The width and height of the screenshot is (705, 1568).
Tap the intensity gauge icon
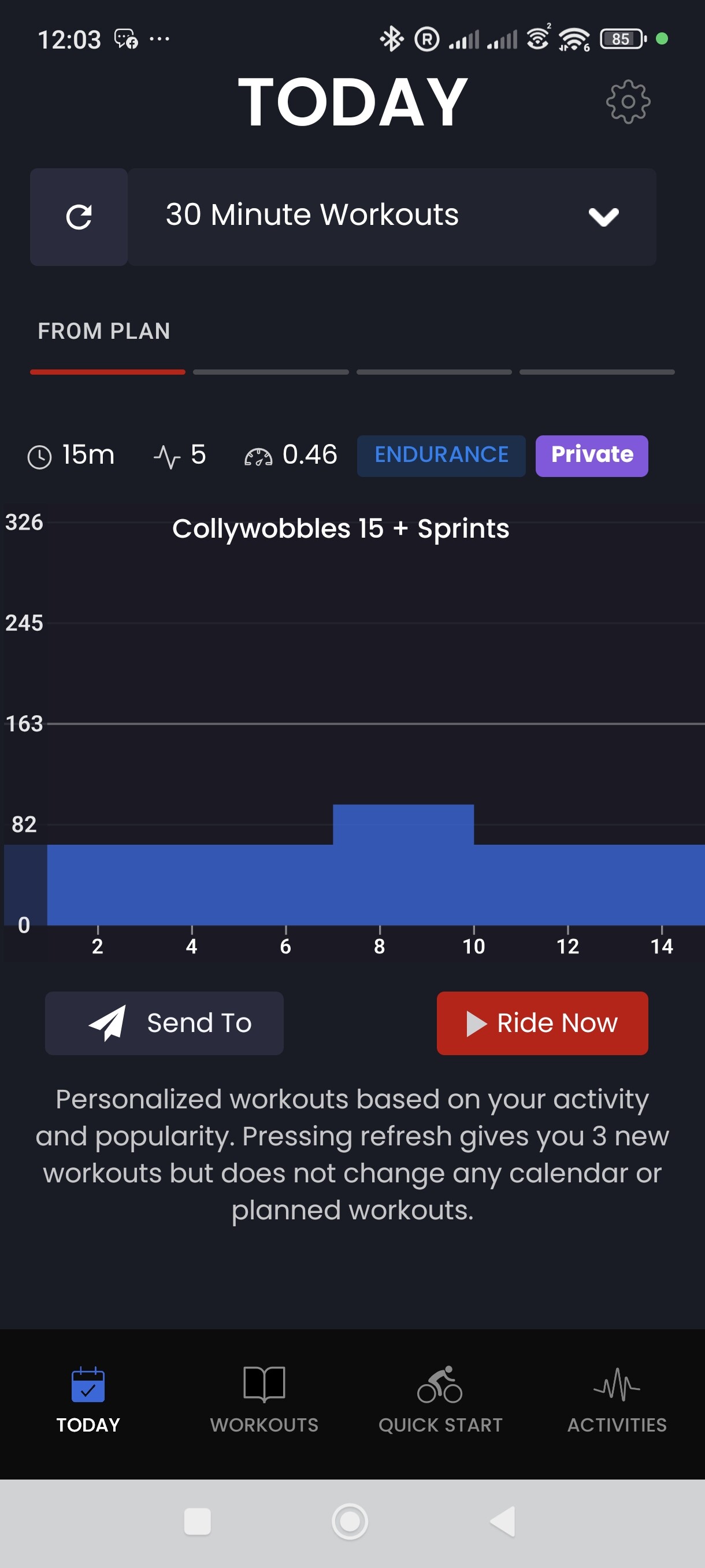point(258,457)
